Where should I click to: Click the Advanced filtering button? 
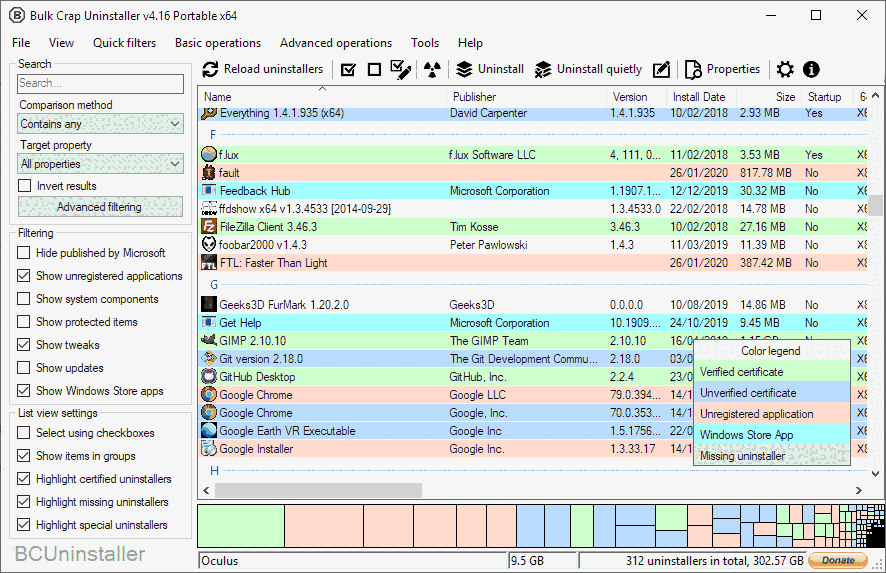pyautogui.click(x=100, y=207)
